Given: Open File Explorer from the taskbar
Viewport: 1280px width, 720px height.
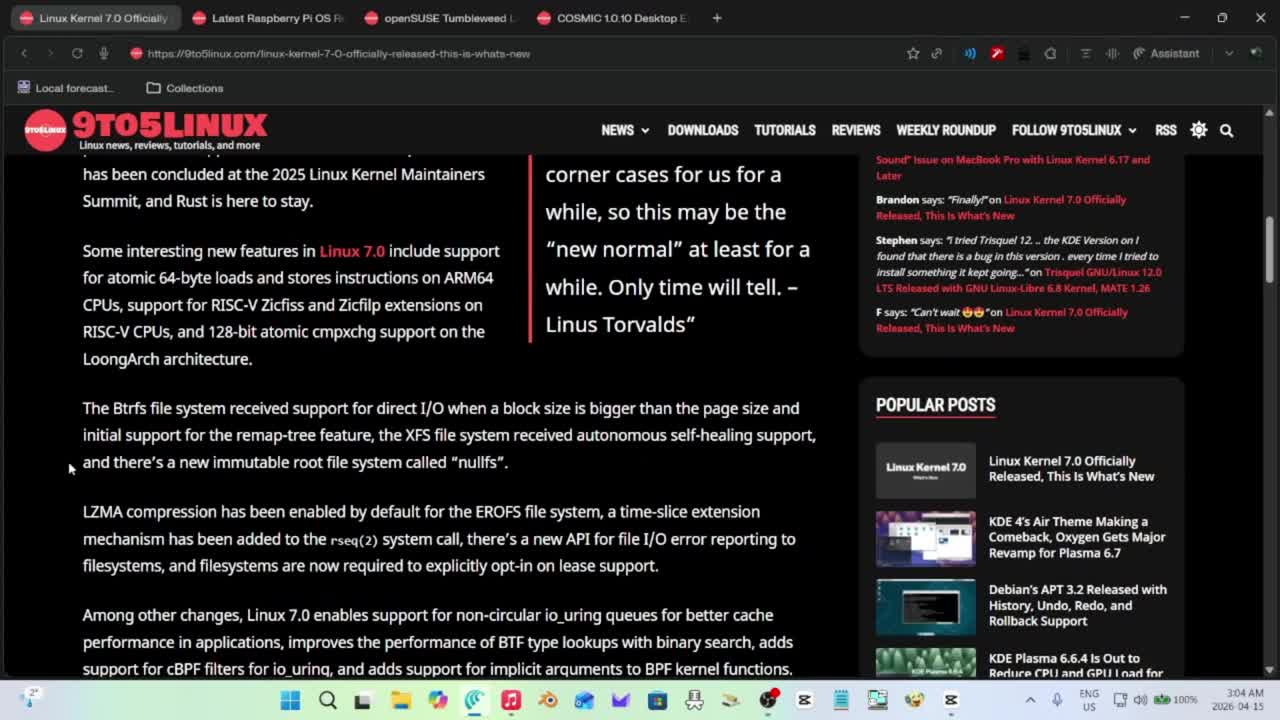Looking at the screenshot, I should [400, 700].
